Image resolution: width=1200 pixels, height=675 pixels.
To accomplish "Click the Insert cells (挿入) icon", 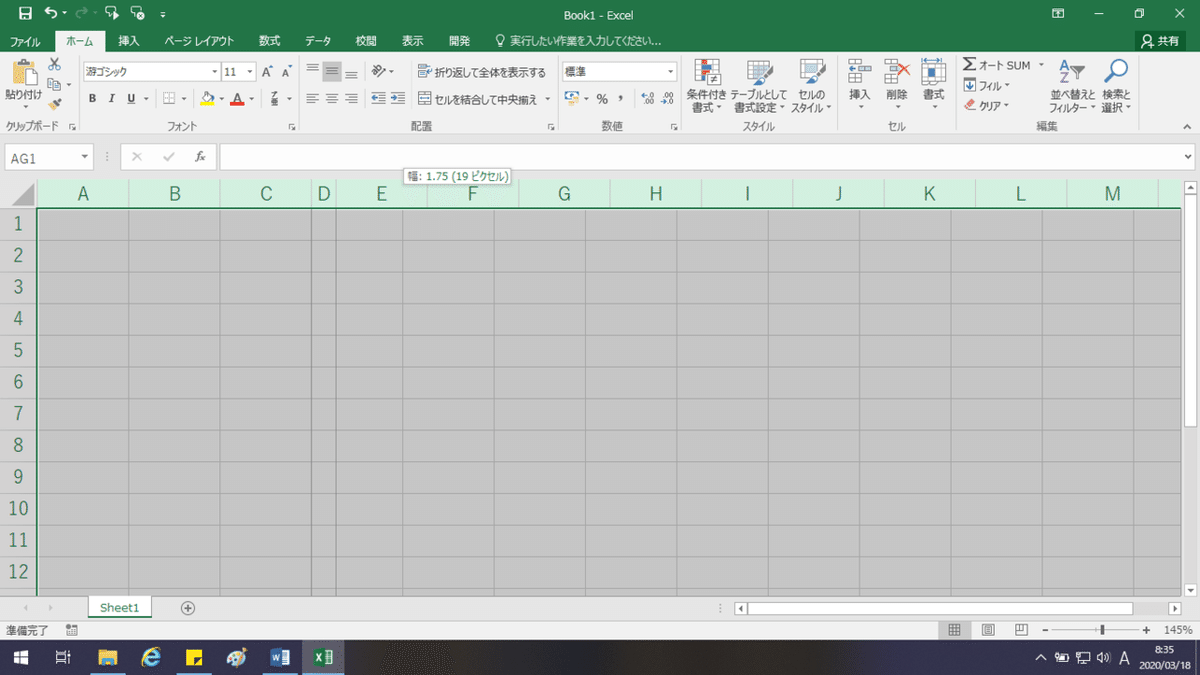I will (859, 72).
